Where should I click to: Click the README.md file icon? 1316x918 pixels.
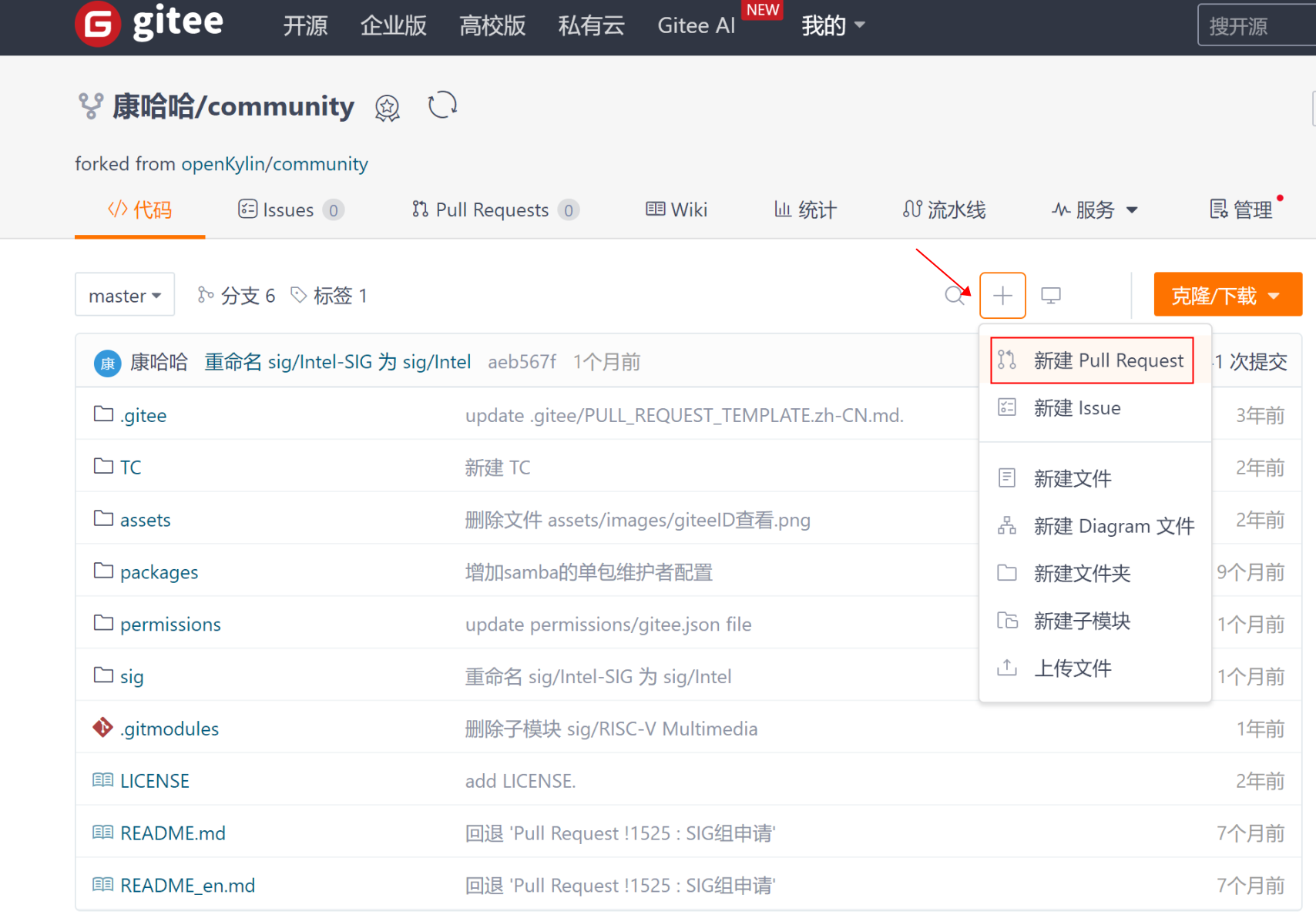coord(102,833)
